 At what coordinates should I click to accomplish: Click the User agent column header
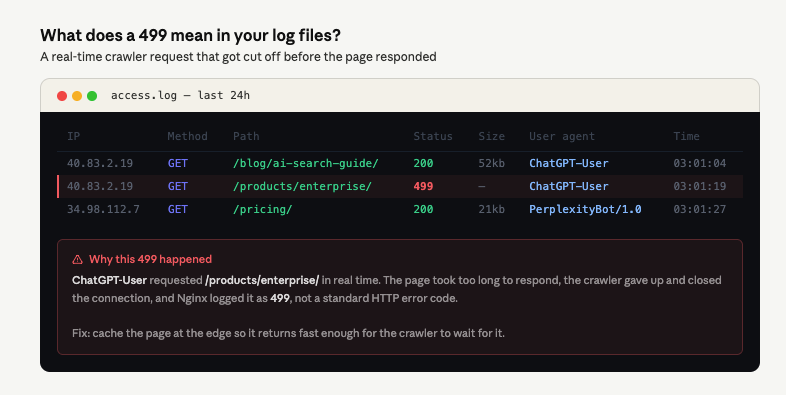562,136
